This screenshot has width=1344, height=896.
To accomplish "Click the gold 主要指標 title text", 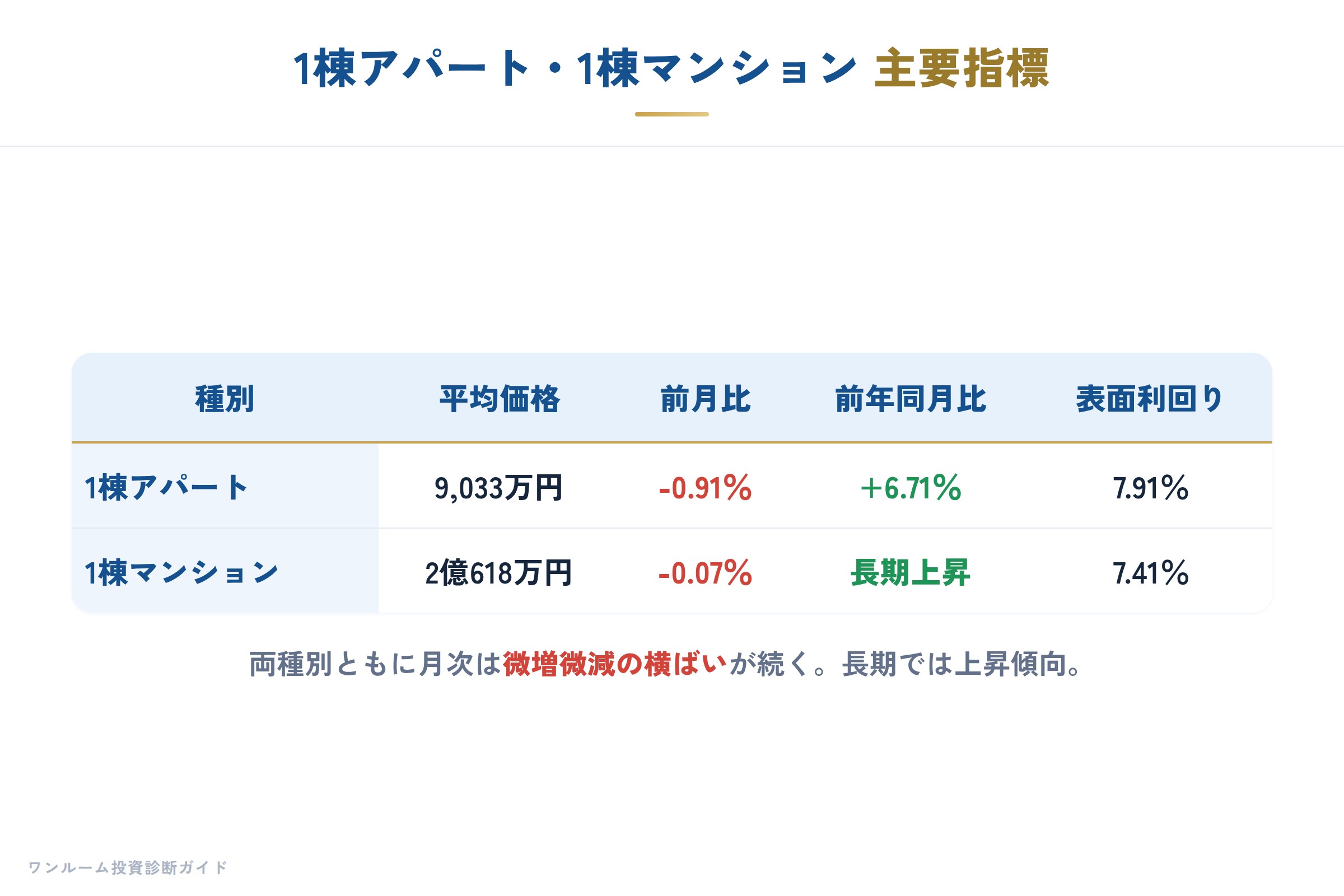I will click(962, 68).
